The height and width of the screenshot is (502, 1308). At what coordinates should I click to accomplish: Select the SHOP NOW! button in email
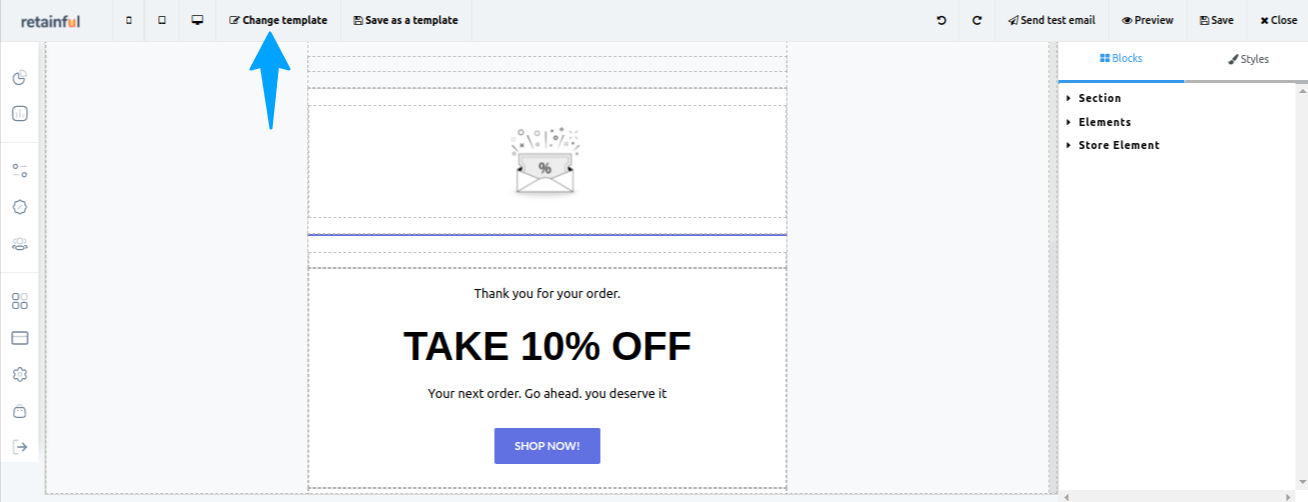(547, 446)
